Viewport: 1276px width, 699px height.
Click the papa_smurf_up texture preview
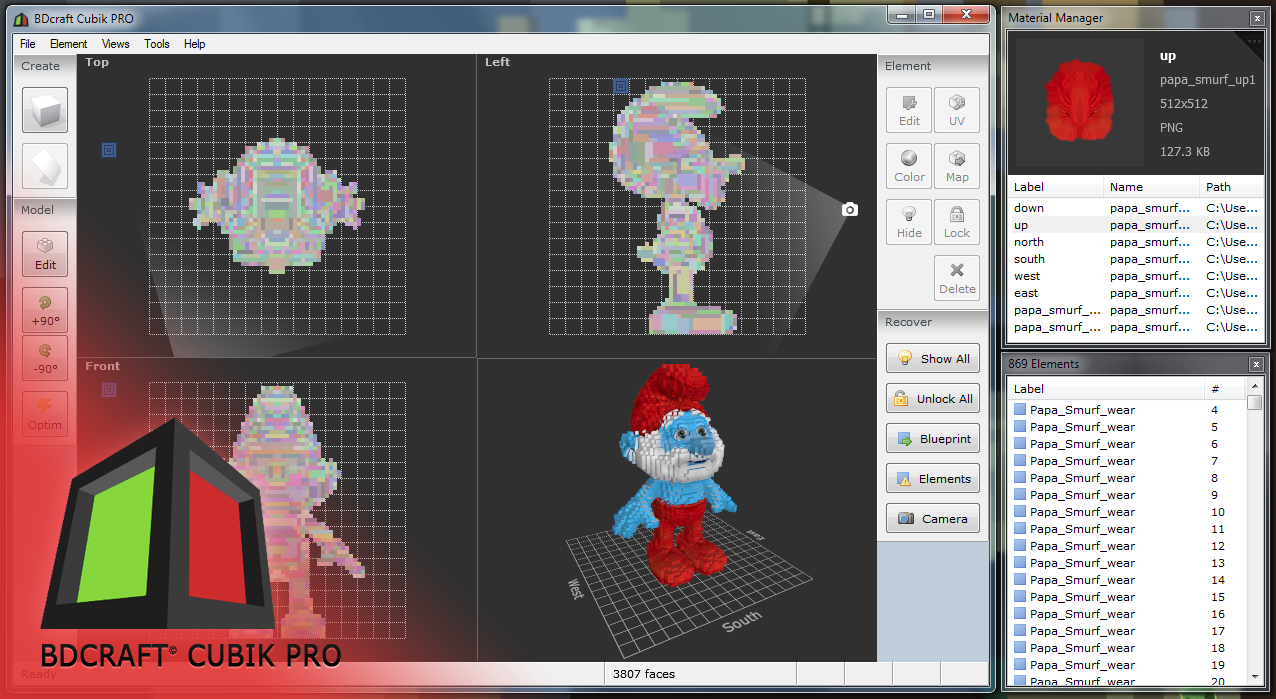pyautogui.click(x=1080, y=104)
